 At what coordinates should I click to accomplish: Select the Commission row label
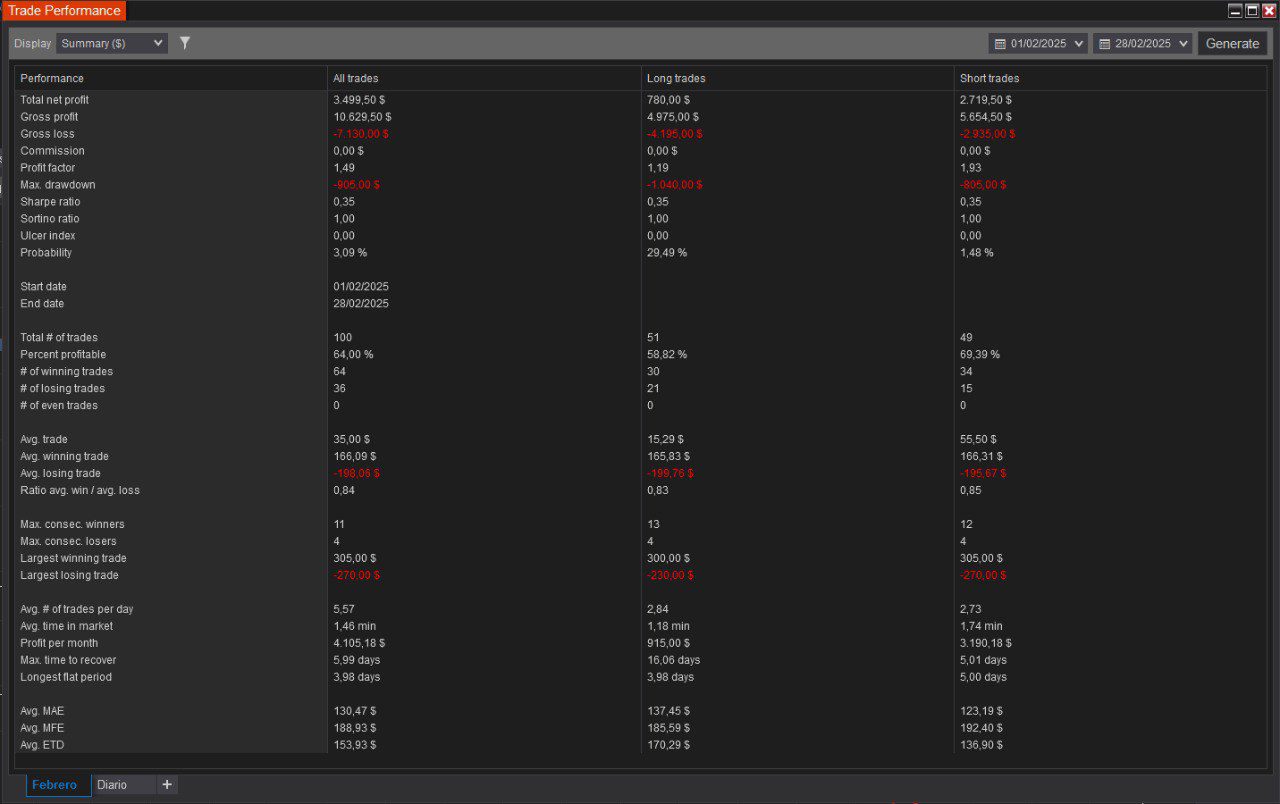(x=52, y=151)
